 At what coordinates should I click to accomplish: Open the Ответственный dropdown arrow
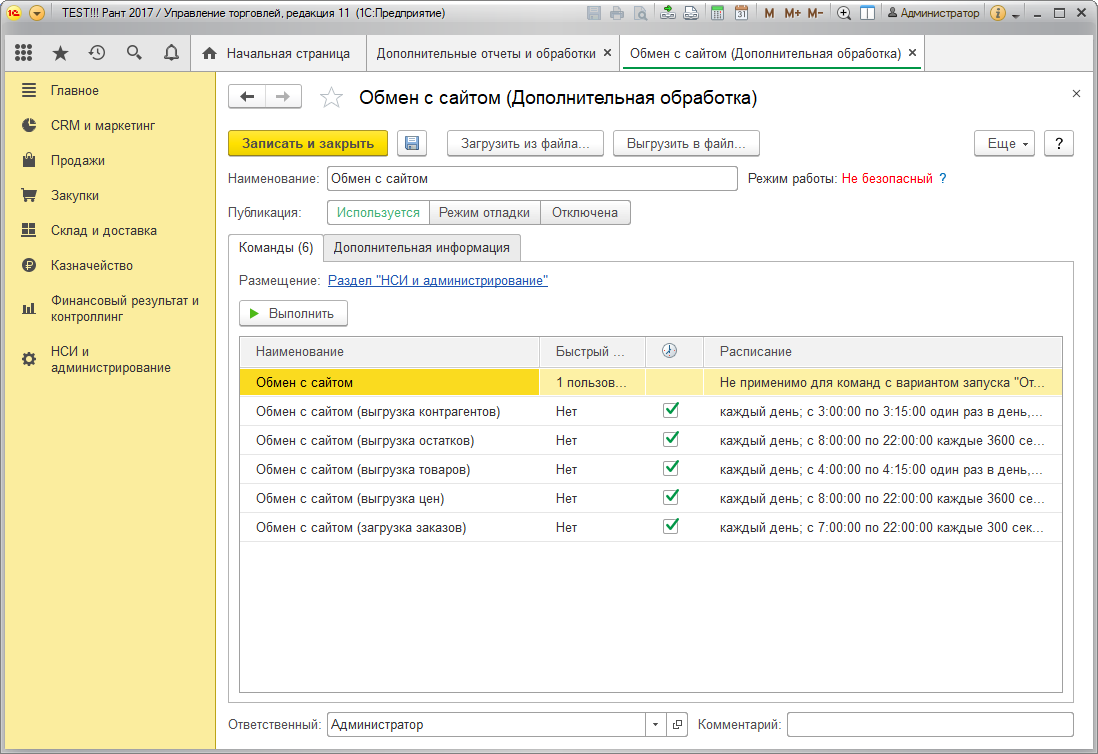tap(655, 725)
